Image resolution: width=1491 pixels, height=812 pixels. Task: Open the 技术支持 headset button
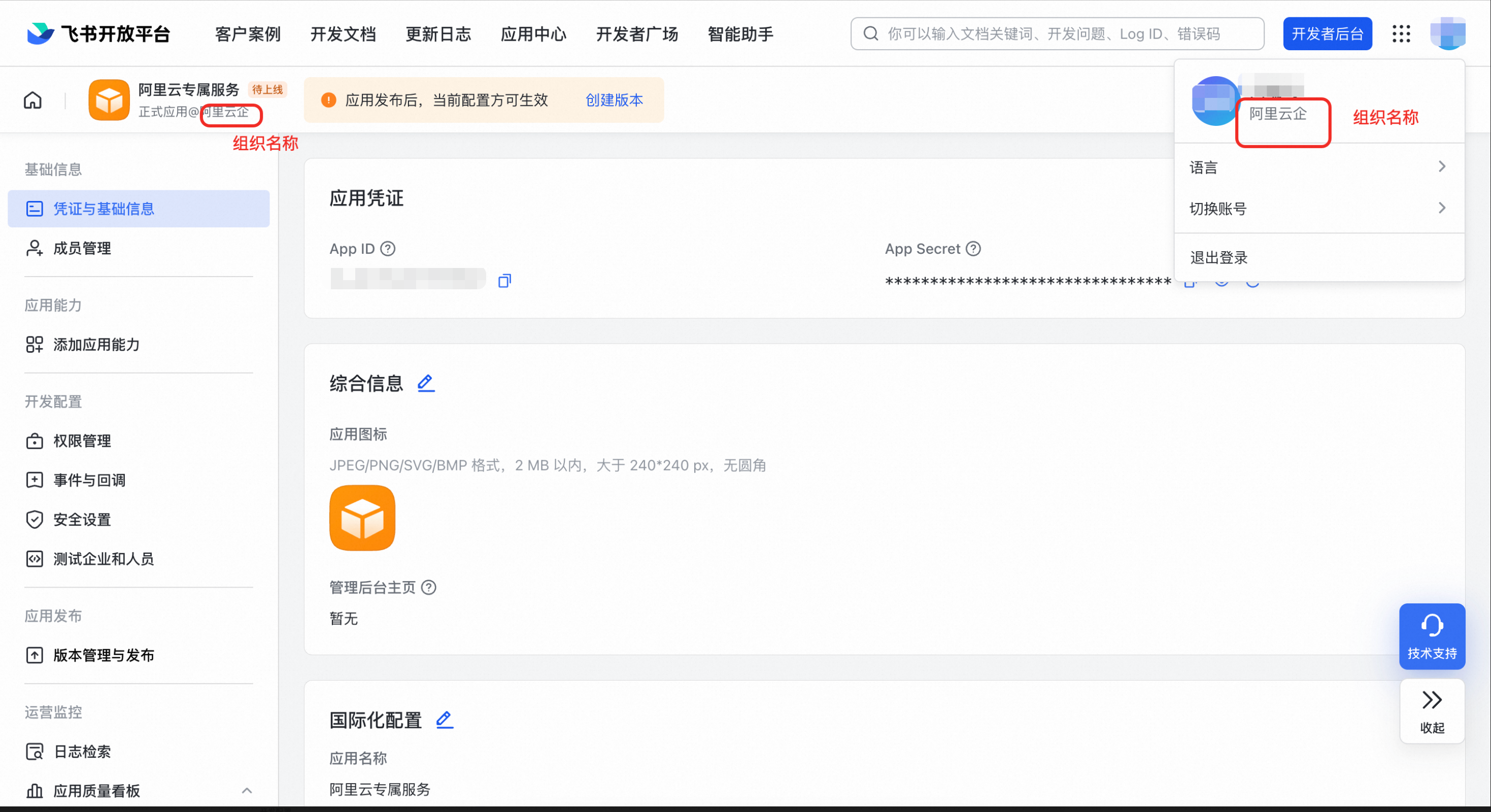1432,636
